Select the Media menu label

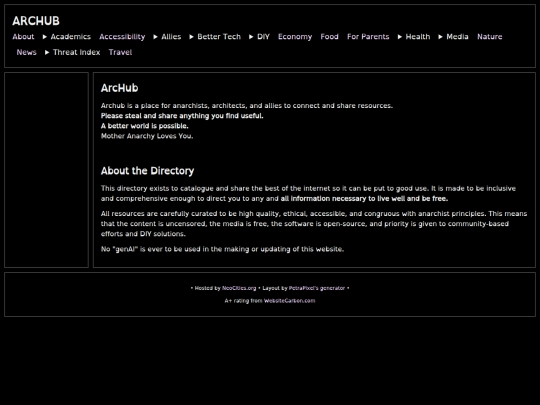point(457,37)
